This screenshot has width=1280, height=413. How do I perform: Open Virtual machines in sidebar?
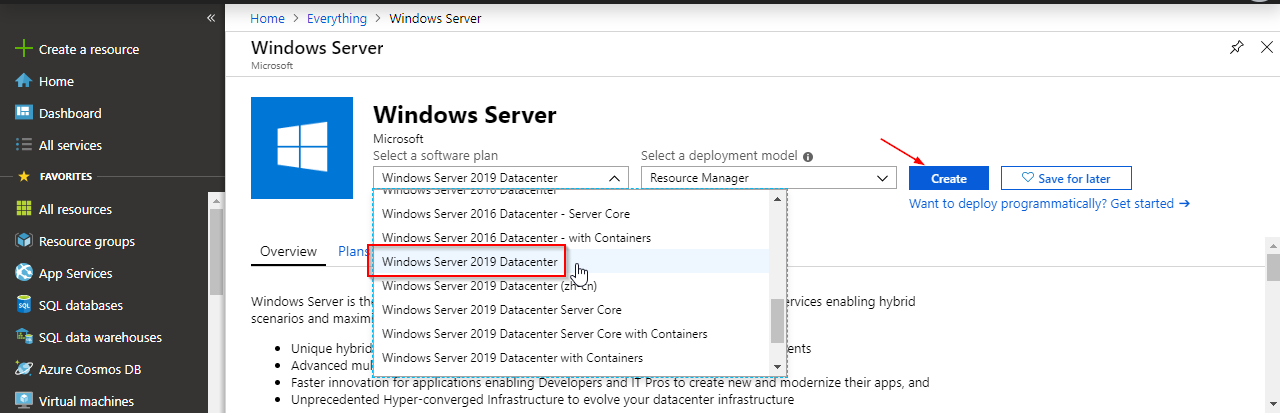(86, 401)
